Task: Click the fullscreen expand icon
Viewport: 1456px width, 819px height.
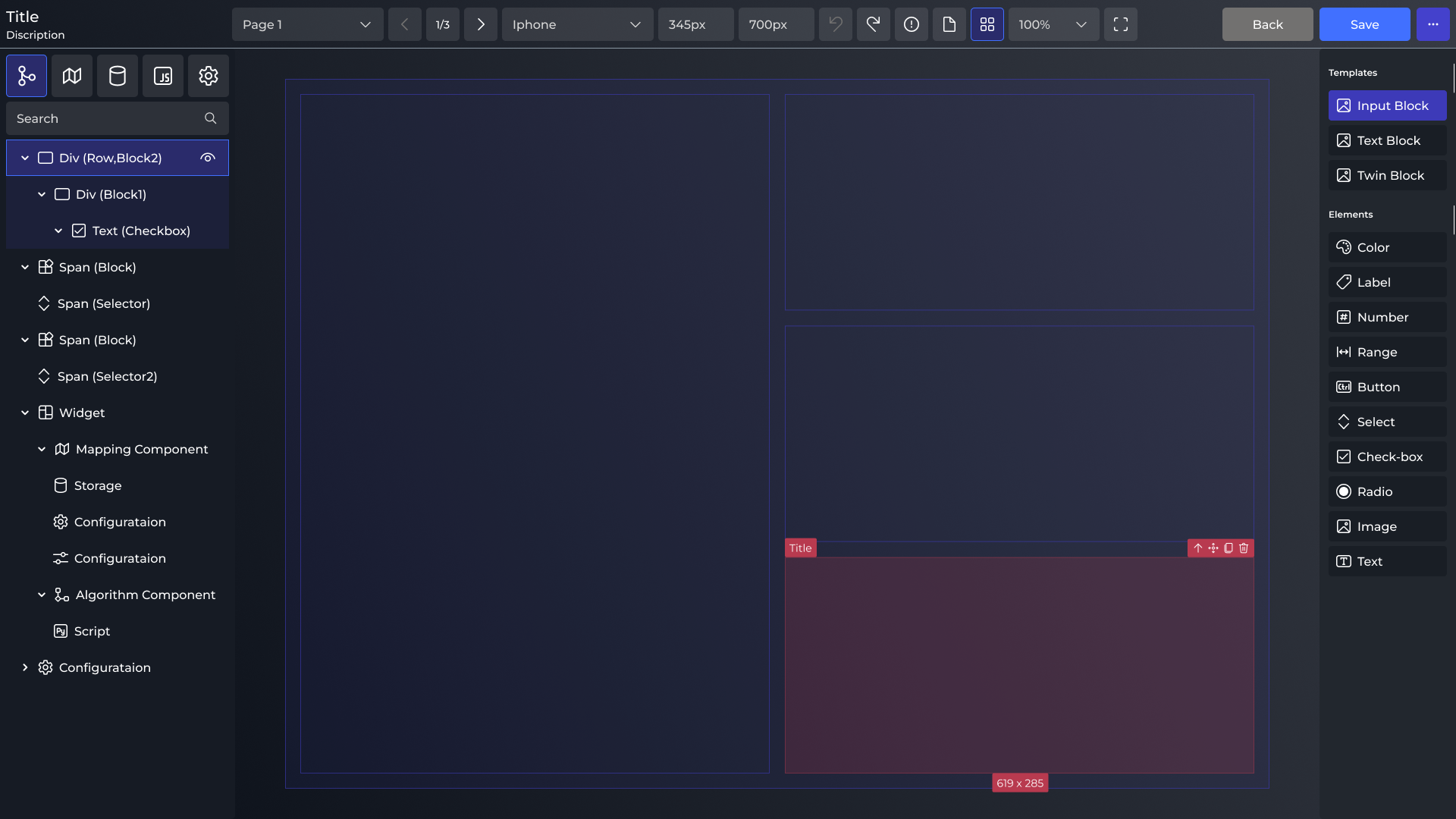Action: (x=1121, y=24)
